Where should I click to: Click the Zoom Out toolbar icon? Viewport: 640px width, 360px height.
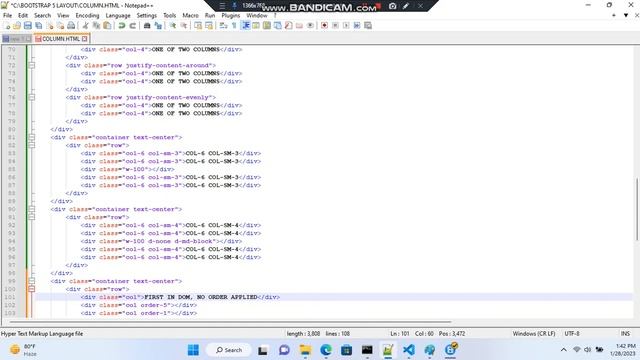point(184,25)
